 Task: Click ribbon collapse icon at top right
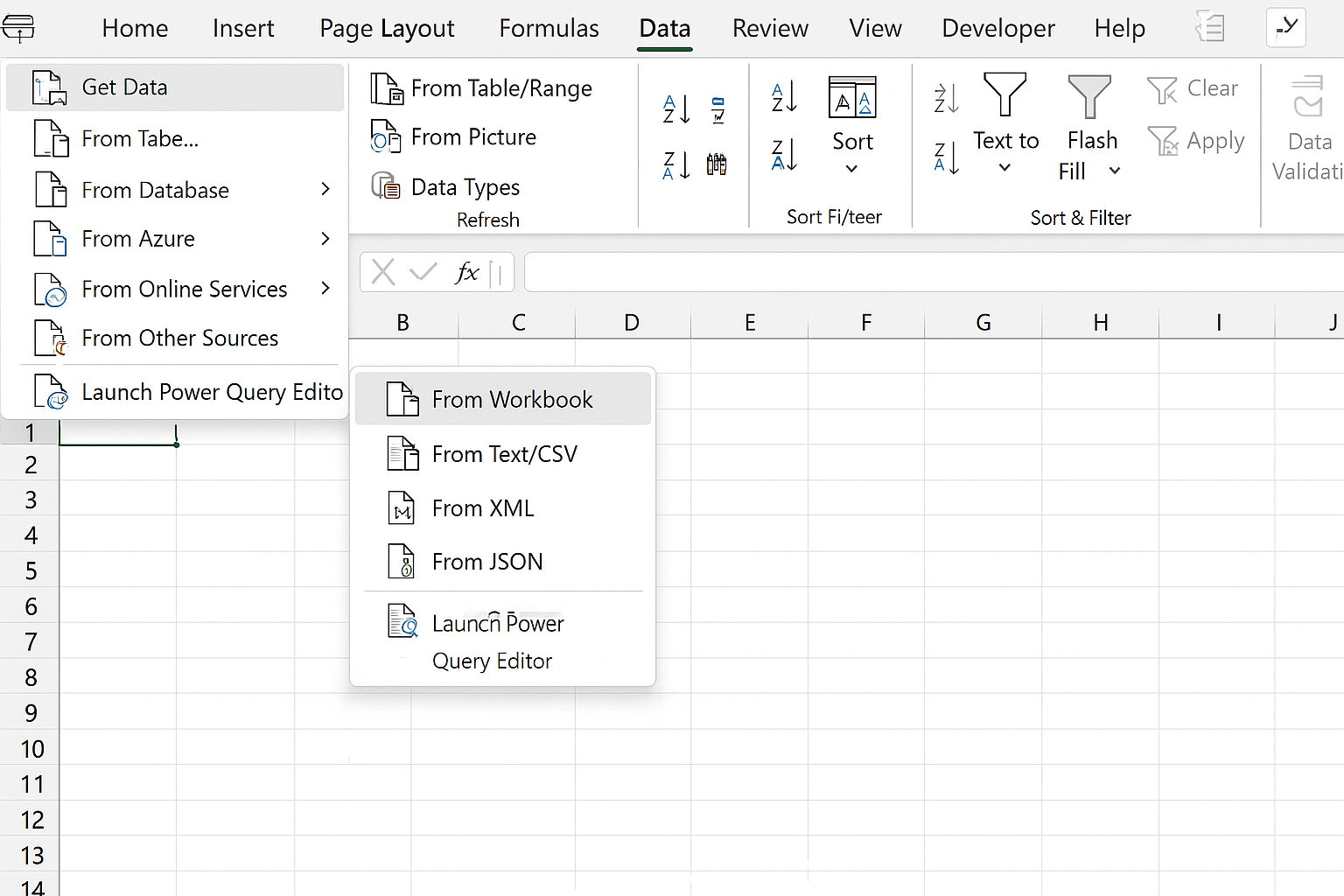click(x=1285, y=28)
